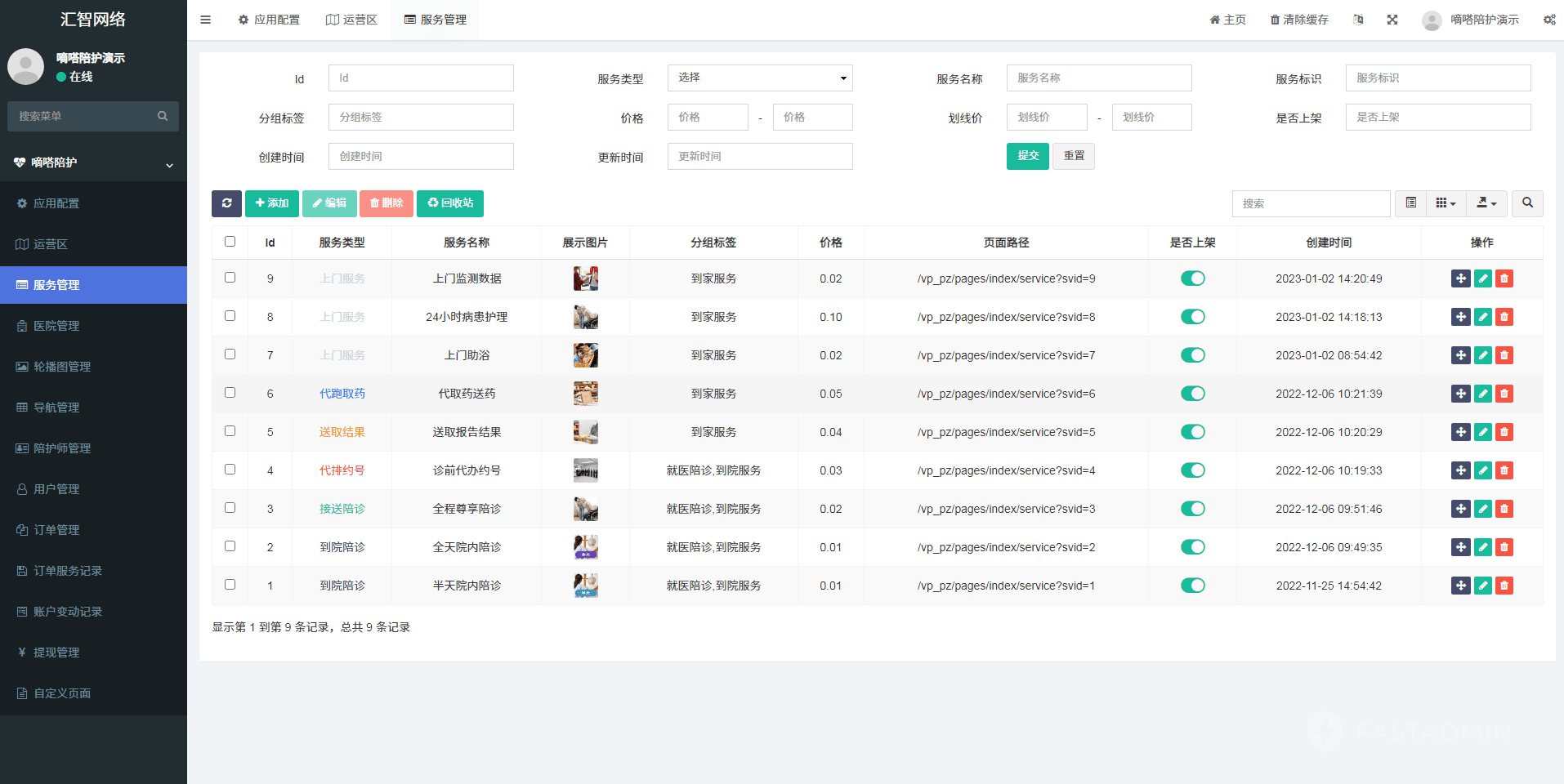Click the refresh table icon button

tap(226, 203)
